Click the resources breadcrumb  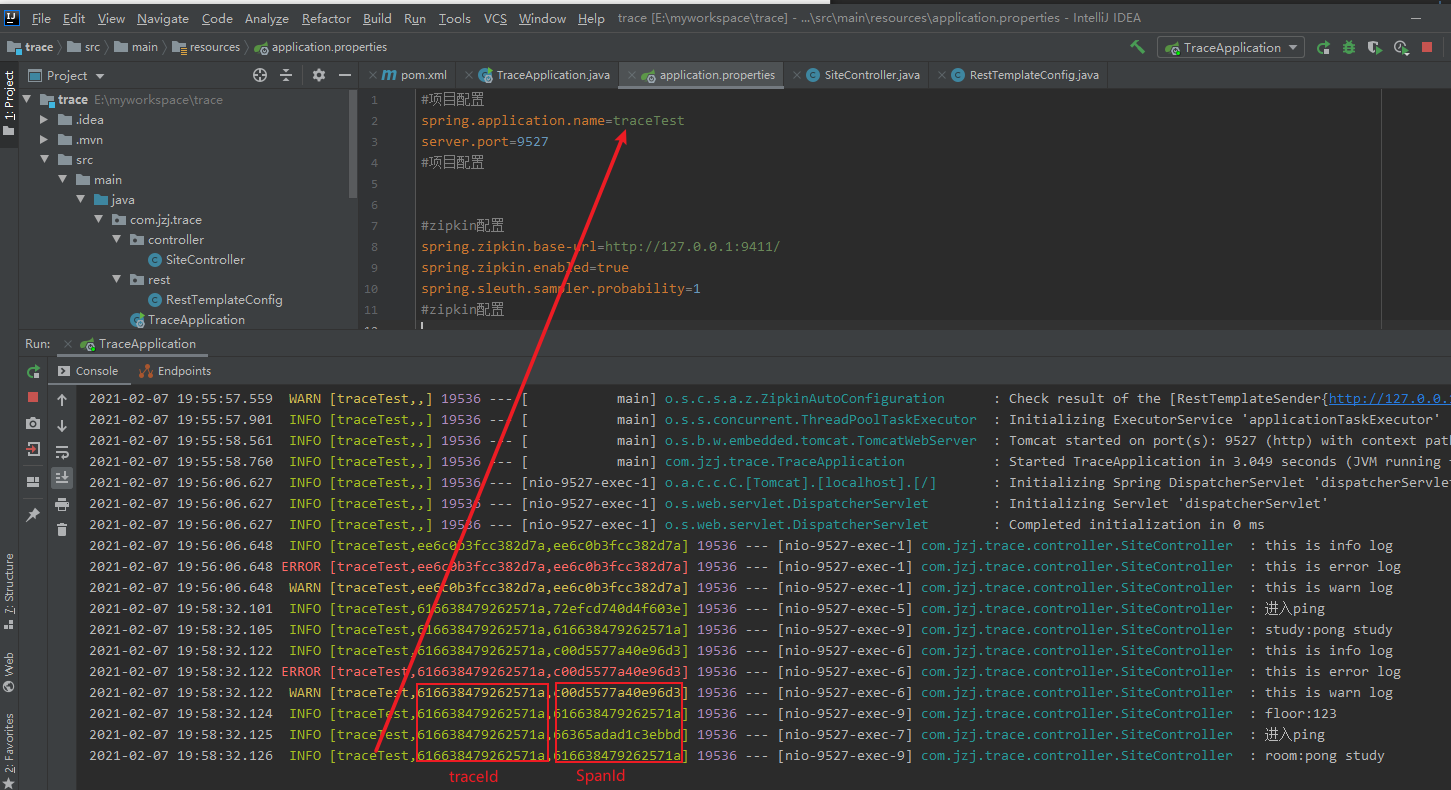tap(207, 47)
